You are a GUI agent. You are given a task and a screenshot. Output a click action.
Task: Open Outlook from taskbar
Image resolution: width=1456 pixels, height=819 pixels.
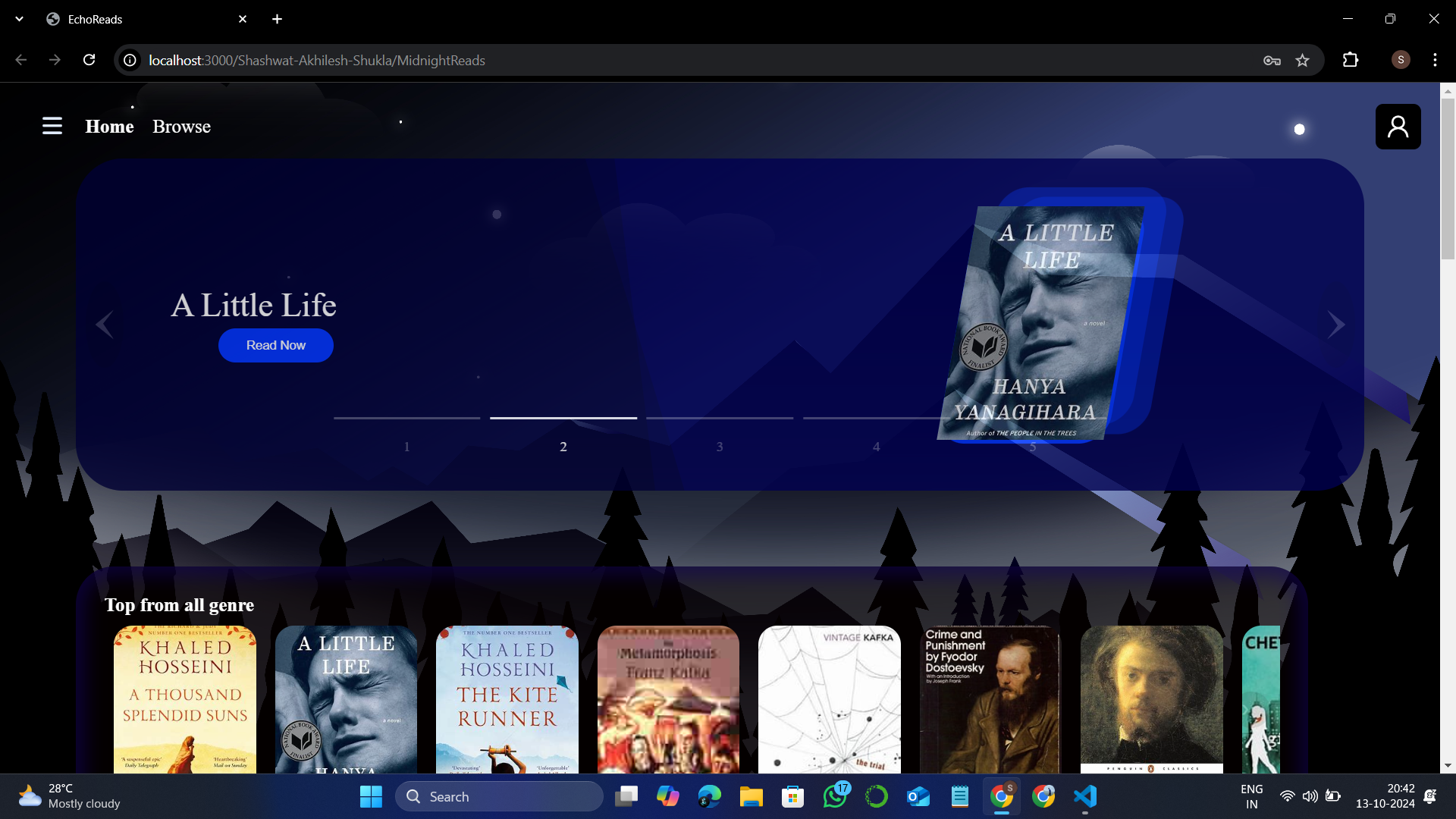[918, 796]
